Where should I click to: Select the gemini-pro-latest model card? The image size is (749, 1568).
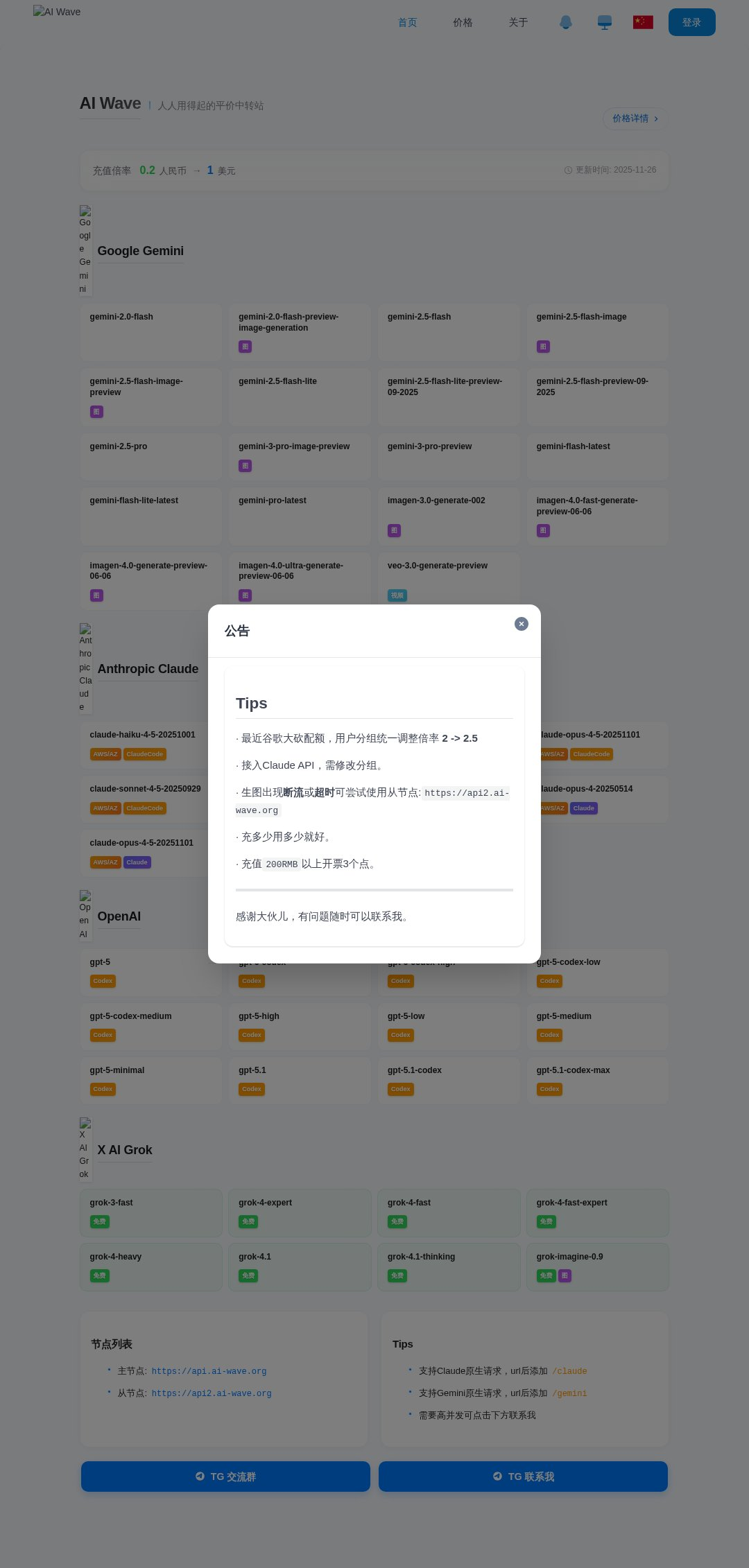[x=300, y=516]
